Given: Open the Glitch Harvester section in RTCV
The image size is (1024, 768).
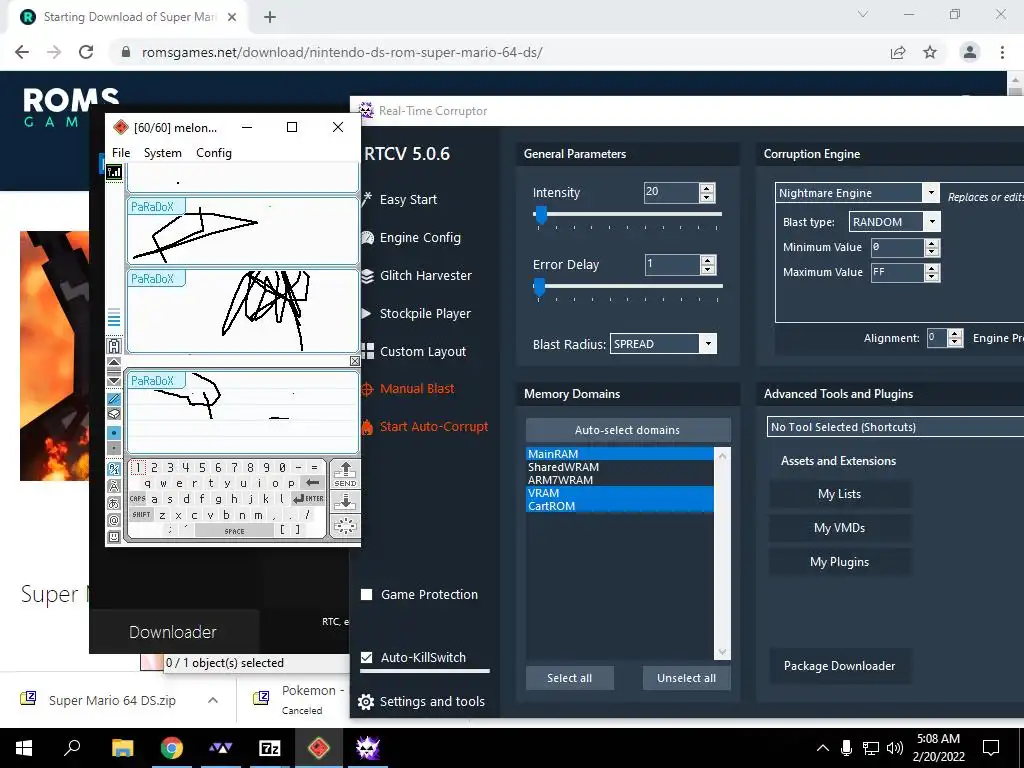Looking at the screenshot, I should click(x=417, y=276).
